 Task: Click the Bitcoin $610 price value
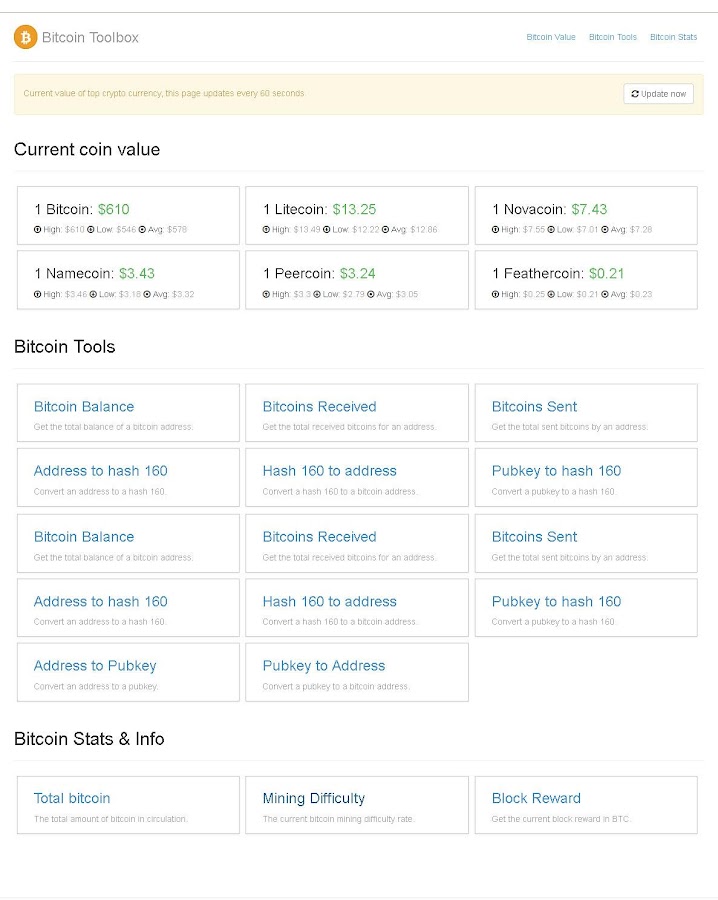coord(113,209)
